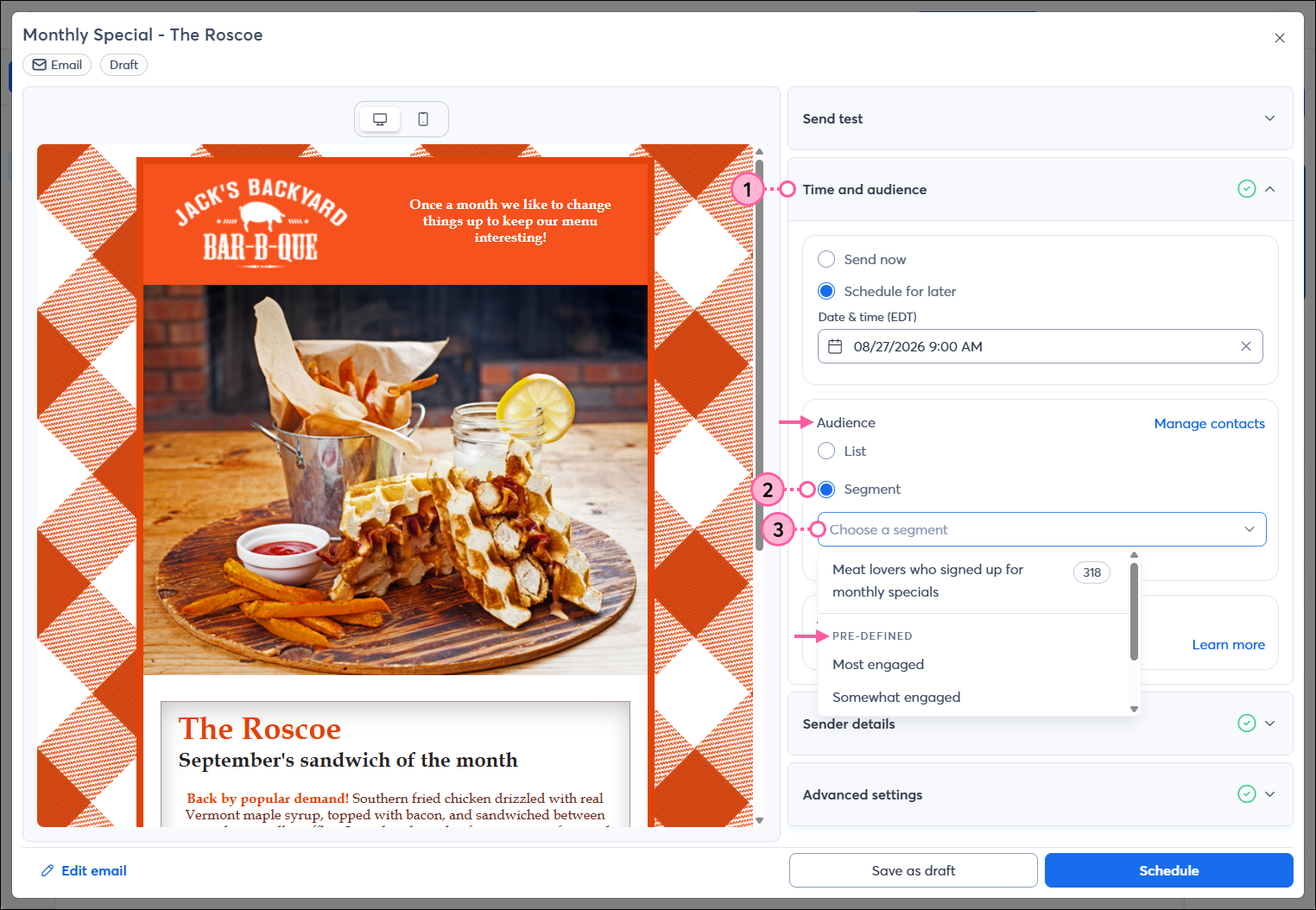Viewport: 1316px width, 910px height.
Task: Switch to desktop preview icon
Action: (380, 119)
